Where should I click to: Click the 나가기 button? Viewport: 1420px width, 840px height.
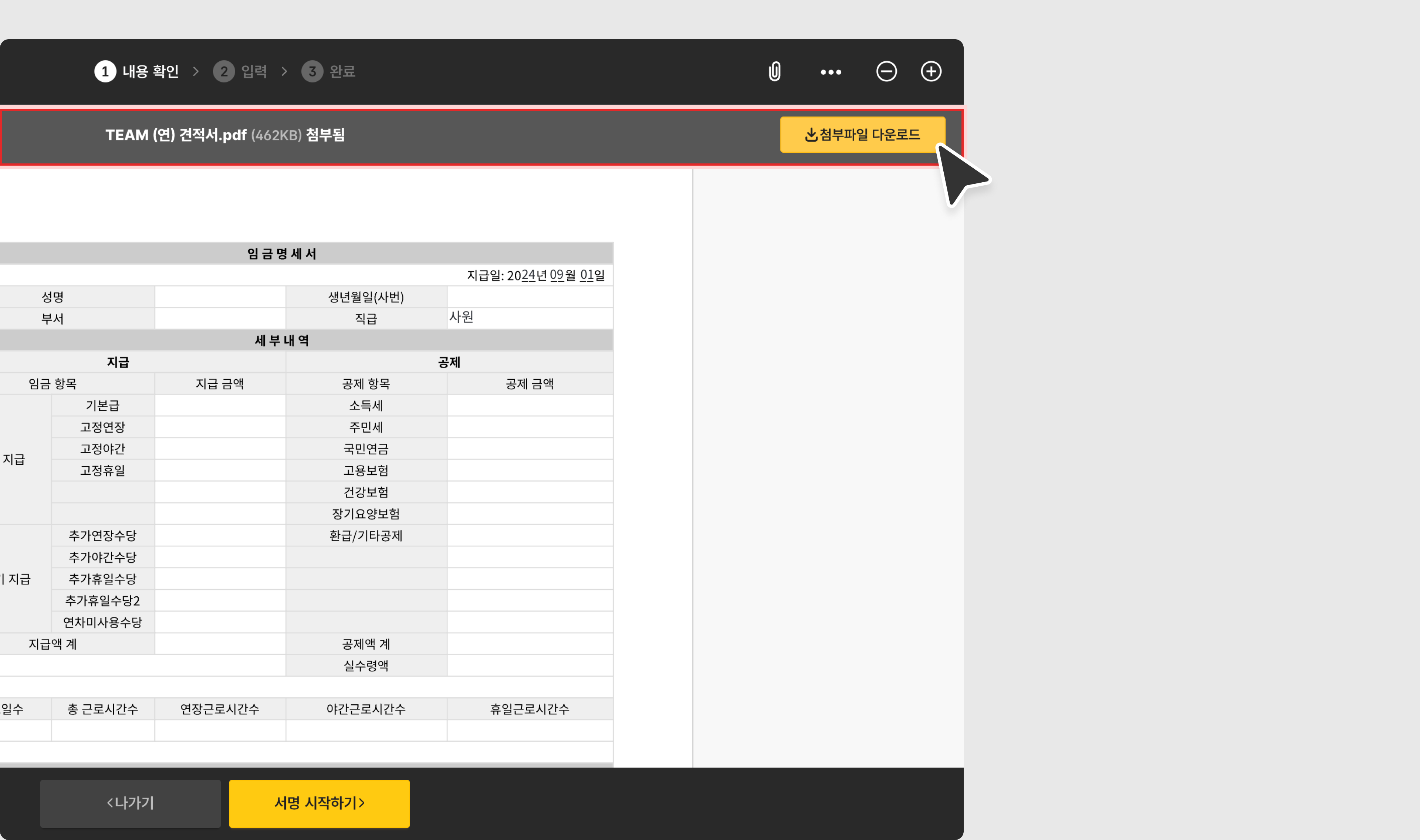click(130, 803)
